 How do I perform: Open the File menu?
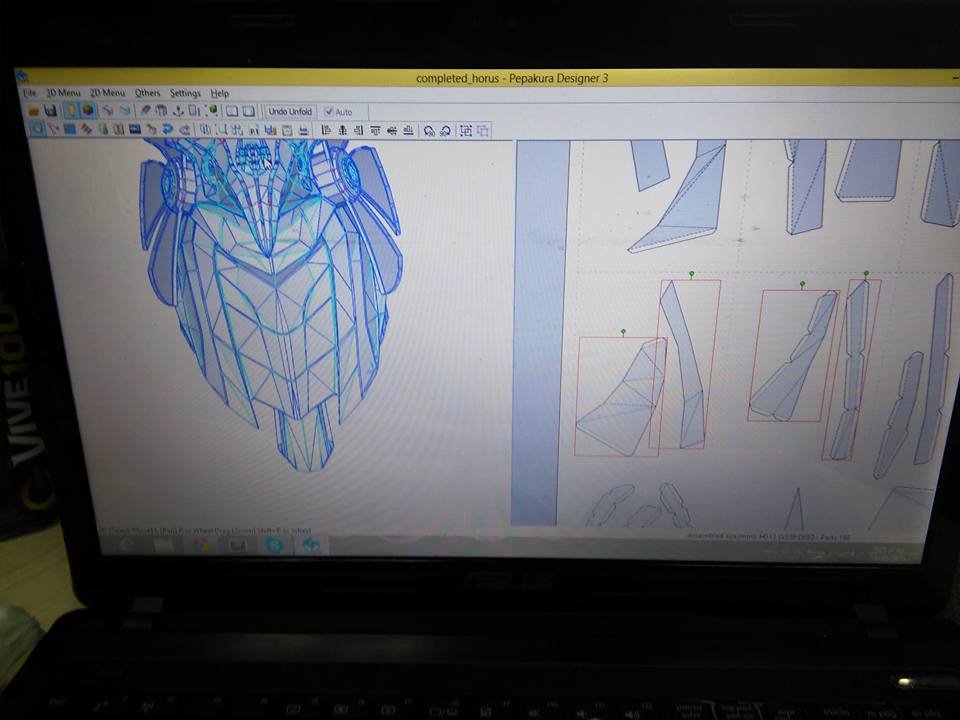29,93
